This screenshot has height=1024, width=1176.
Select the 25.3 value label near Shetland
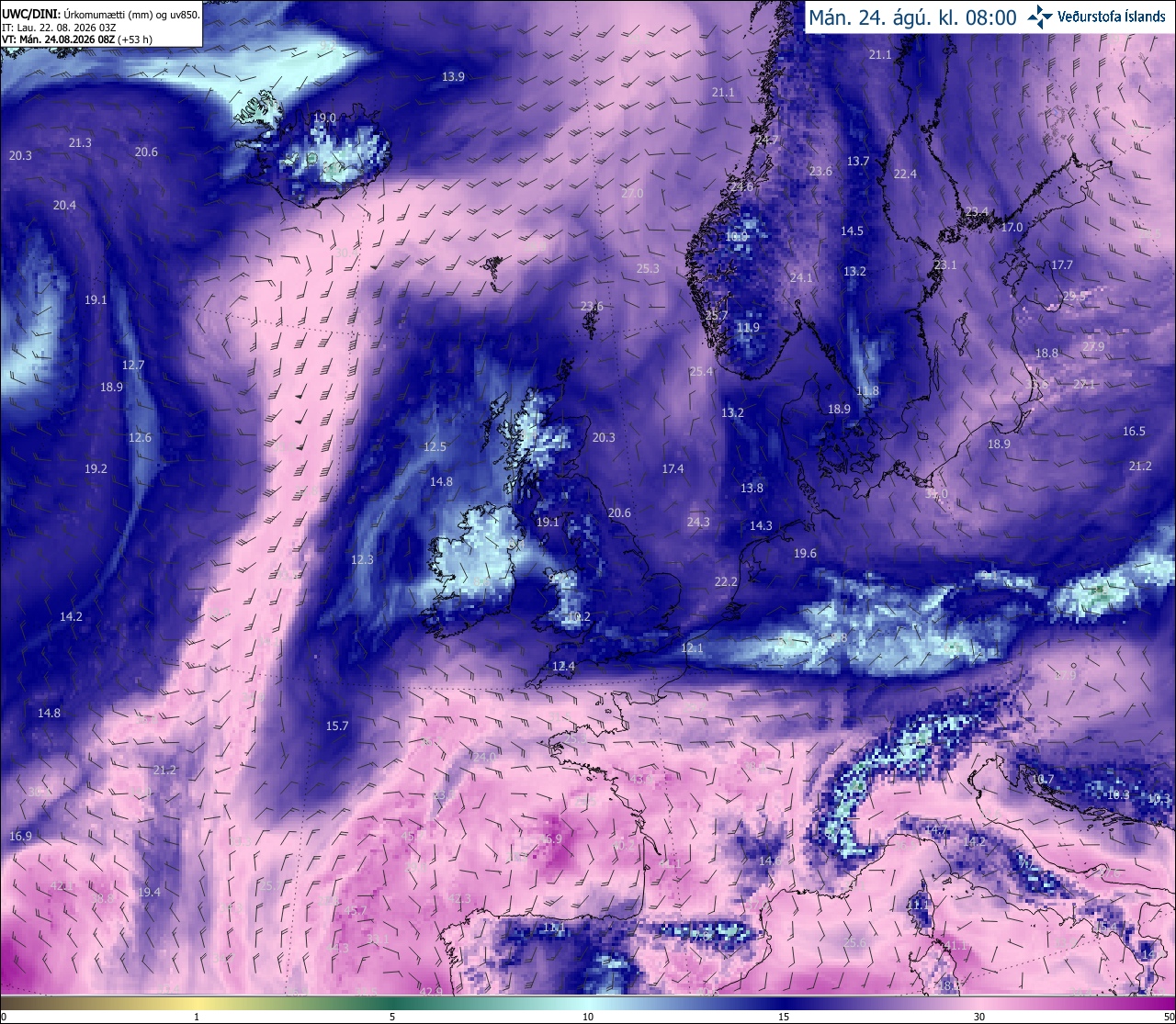click(x=648, y=269)
